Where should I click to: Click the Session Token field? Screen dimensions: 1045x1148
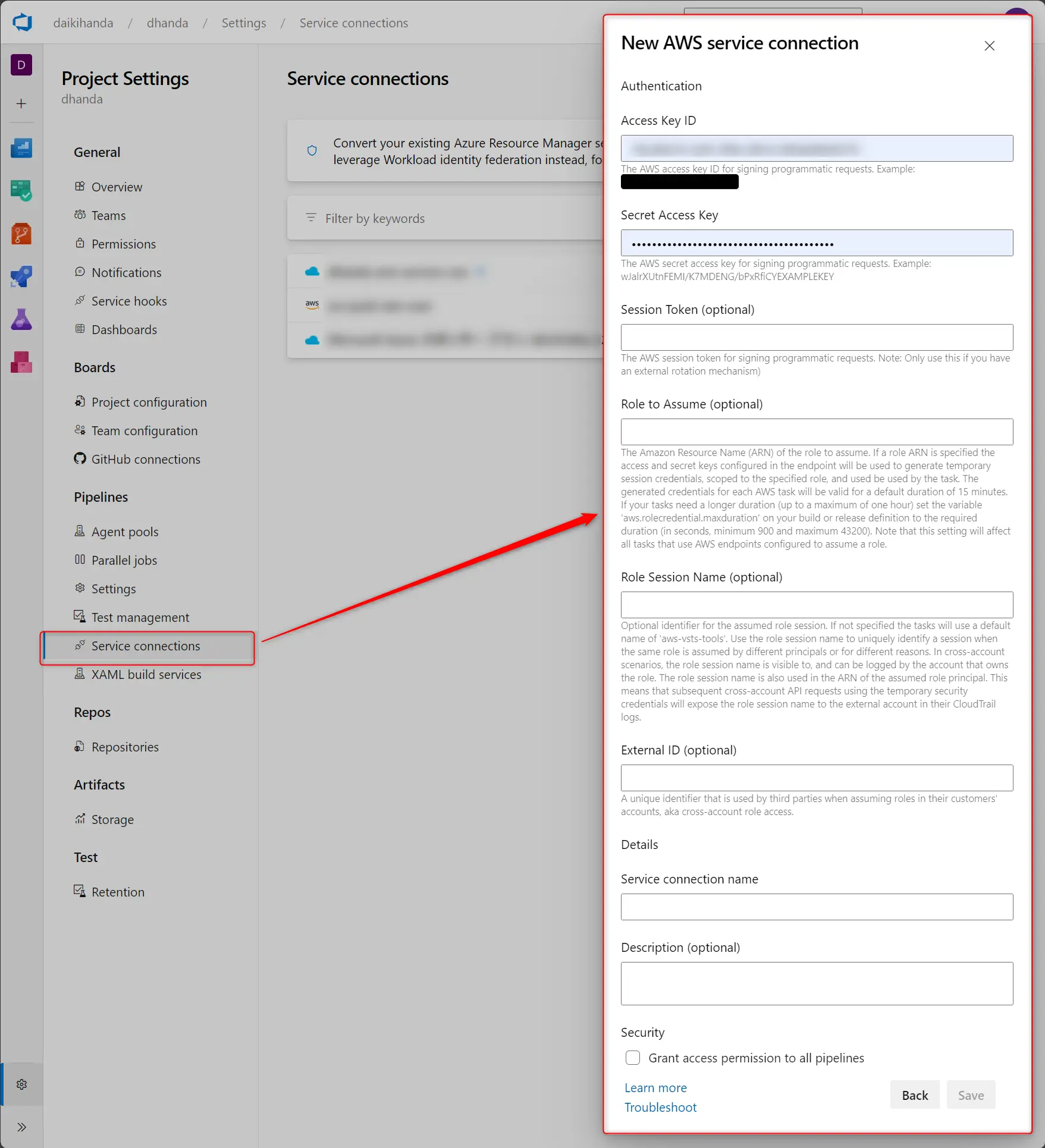pyautogui.click(x=817, y=337)
